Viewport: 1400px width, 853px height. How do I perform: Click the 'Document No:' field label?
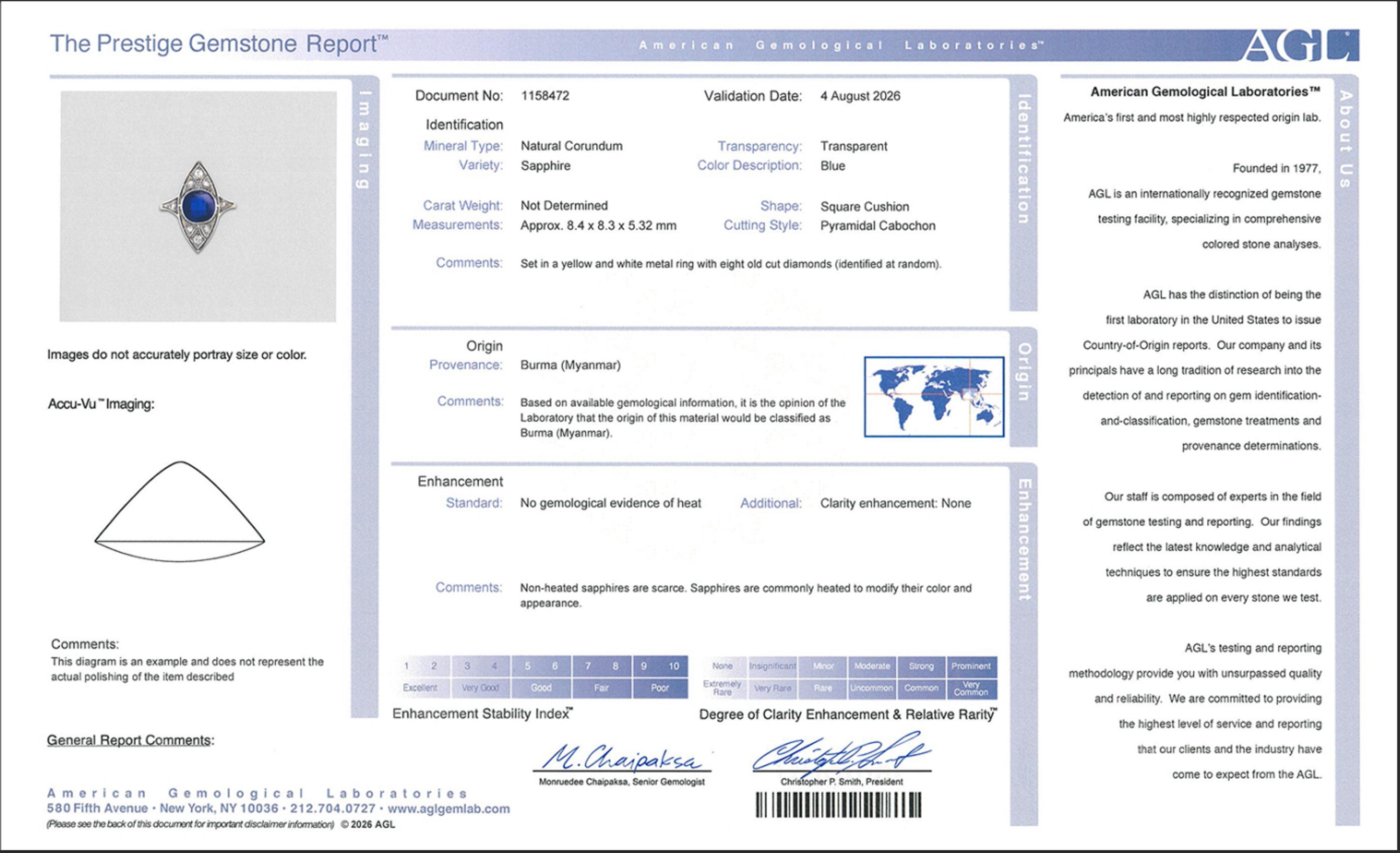click(x=459, y=95)
